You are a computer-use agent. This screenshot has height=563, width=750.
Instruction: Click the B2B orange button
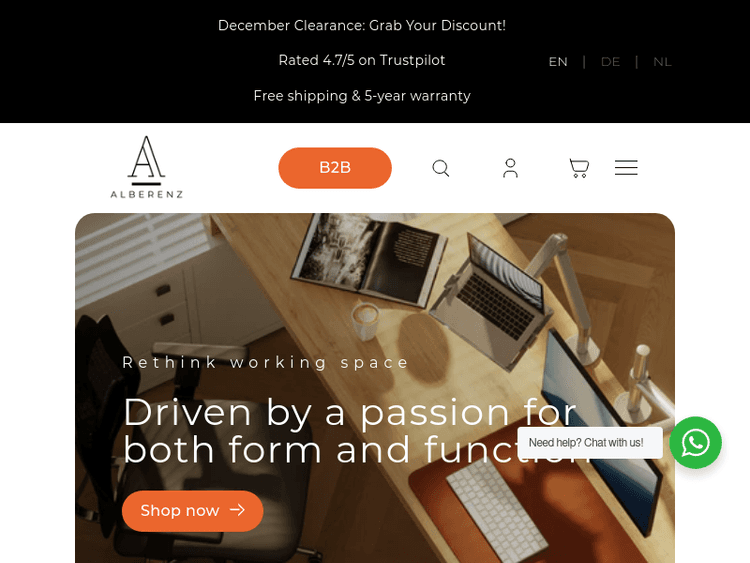(x=335, y=168)
